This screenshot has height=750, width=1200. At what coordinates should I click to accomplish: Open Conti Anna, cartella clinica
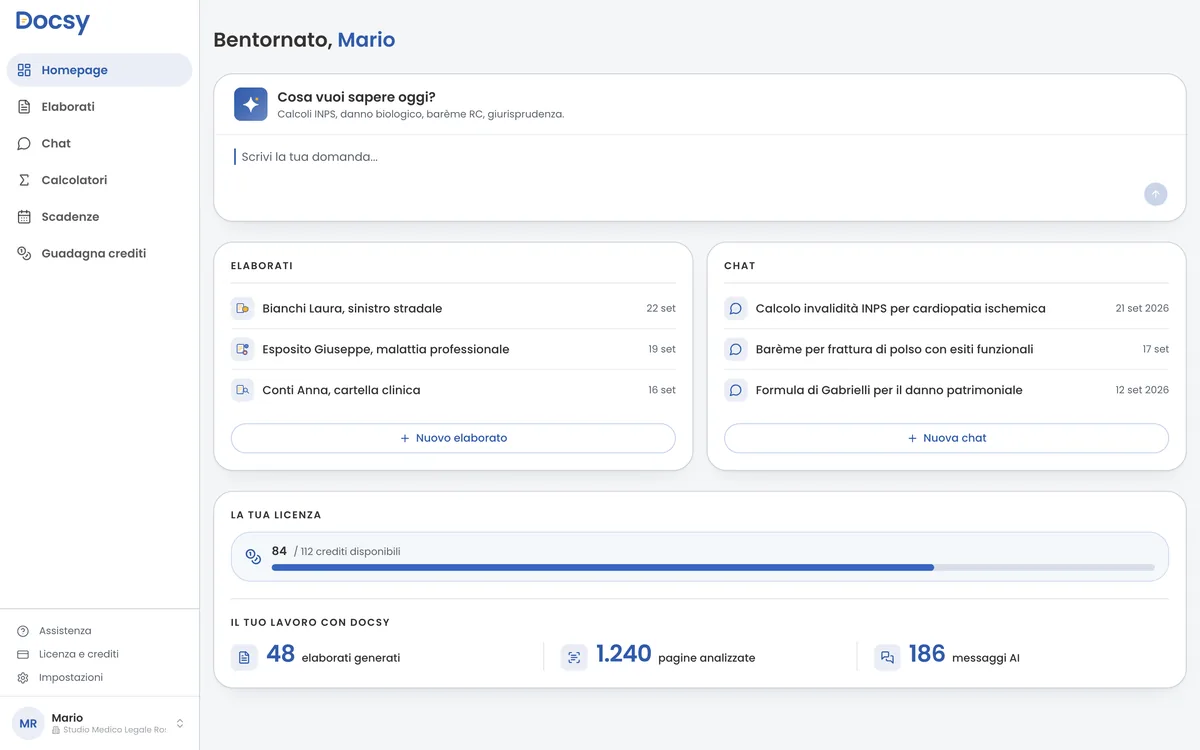pyautogui.click(x=453, y=390)
